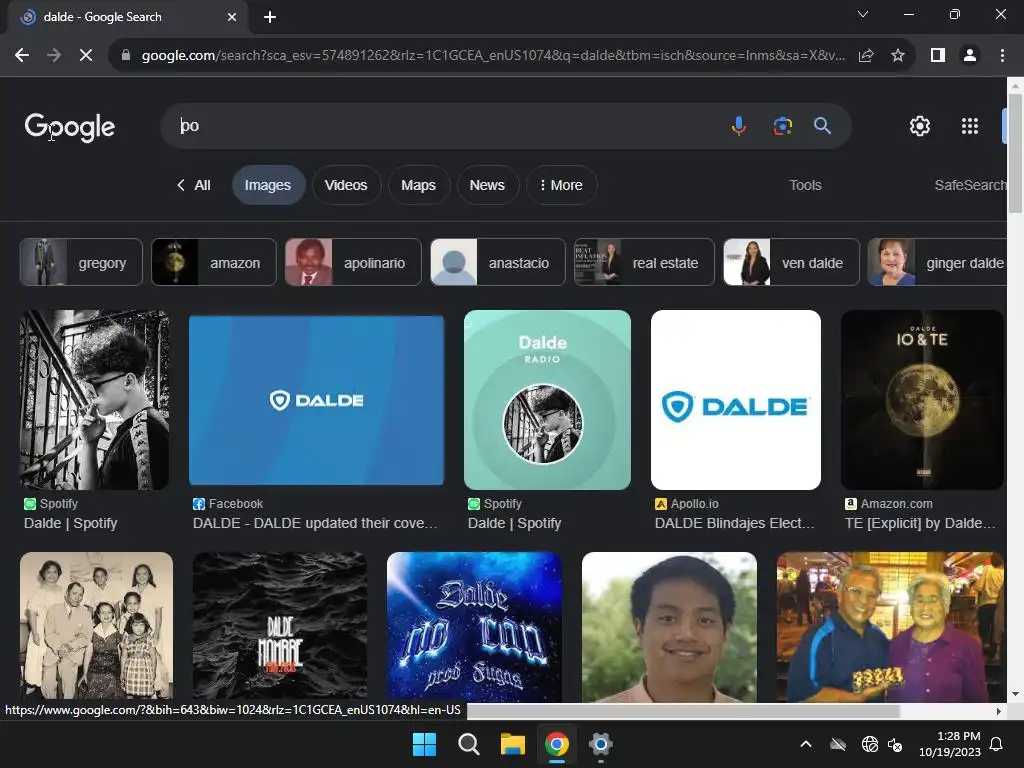Open the white DALDE logo Apollo.io image
This screenshot has height=768, width=1024.
(x=736, y=400)
